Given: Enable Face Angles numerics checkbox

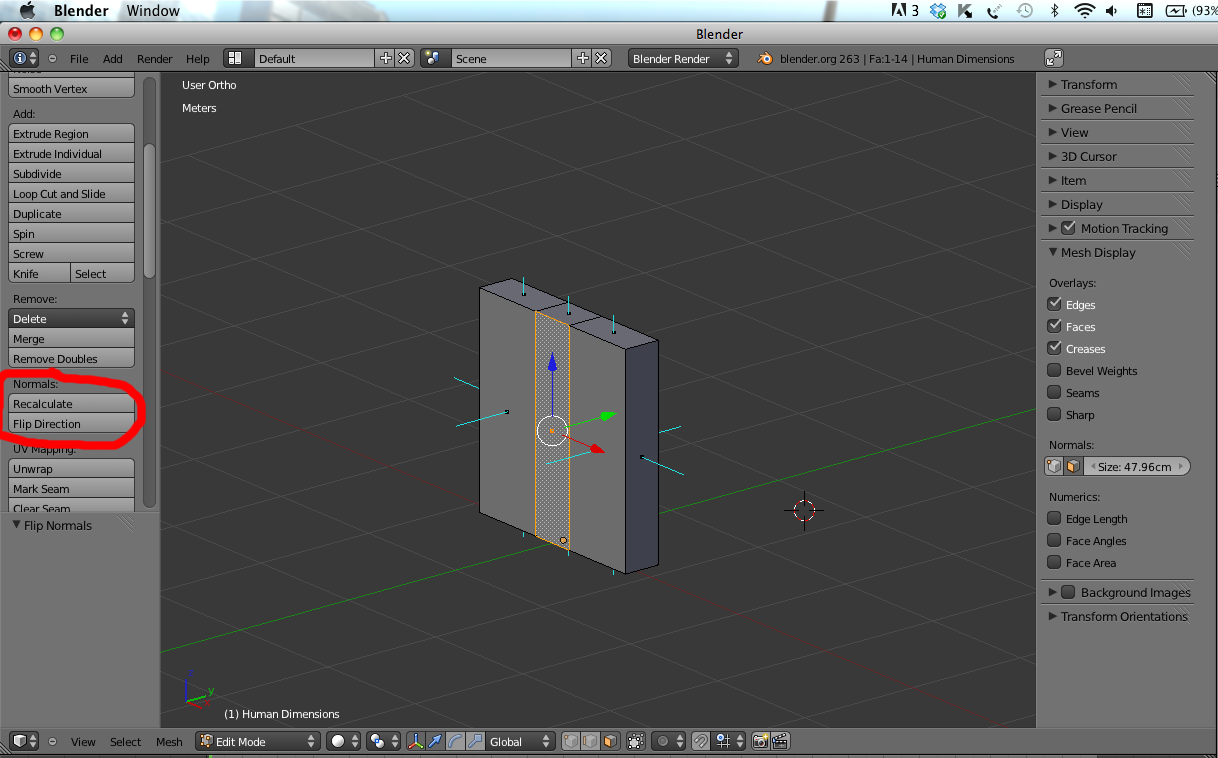Looking at the screenshot, I should (x=1054, y=540).
